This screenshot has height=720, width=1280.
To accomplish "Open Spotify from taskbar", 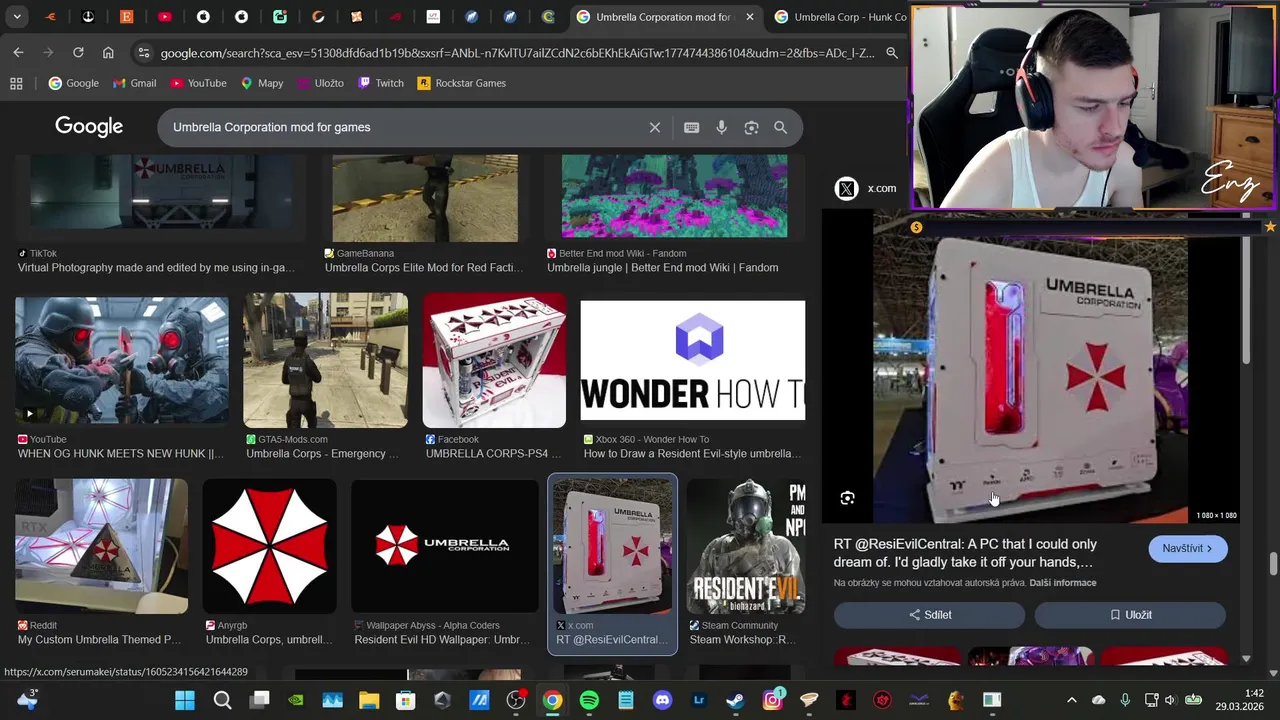I will click(589, 700).
